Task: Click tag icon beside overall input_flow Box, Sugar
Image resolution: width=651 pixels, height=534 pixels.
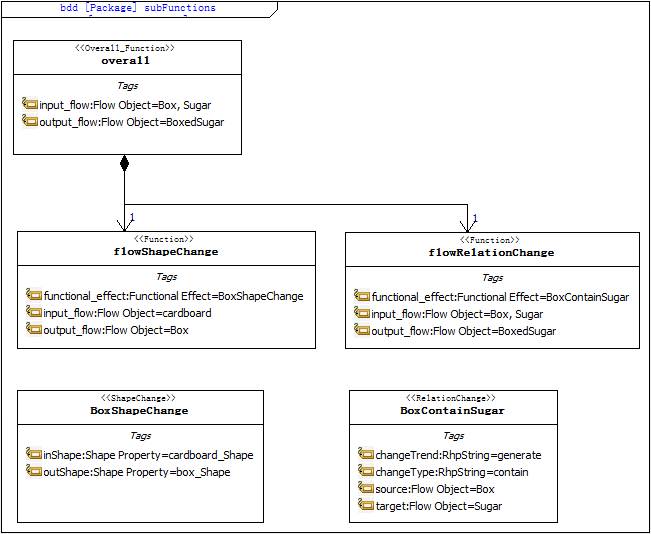Action: pyautogui.click(x=30, y=104)
